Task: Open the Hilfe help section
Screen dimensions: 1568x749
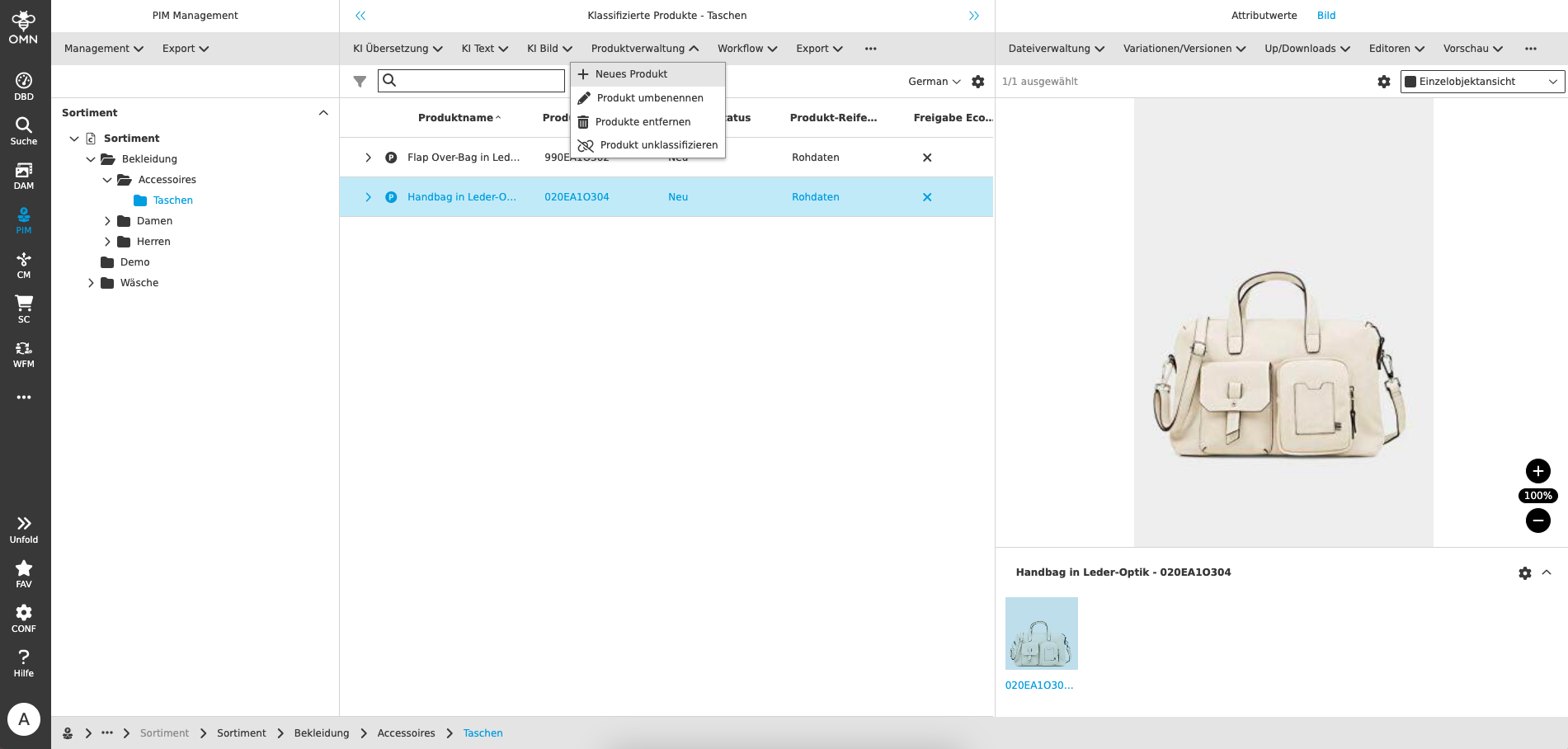Action: [x=24, y=662]
